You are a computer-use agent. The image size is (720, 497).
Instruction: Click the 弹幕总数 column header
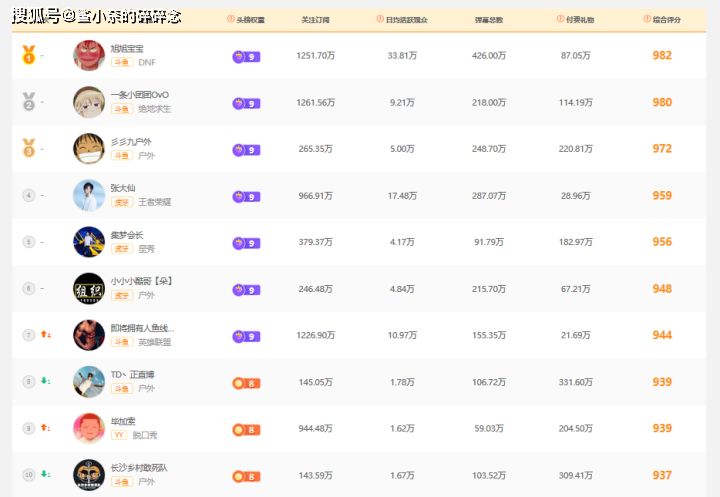[x=489, y=20]
